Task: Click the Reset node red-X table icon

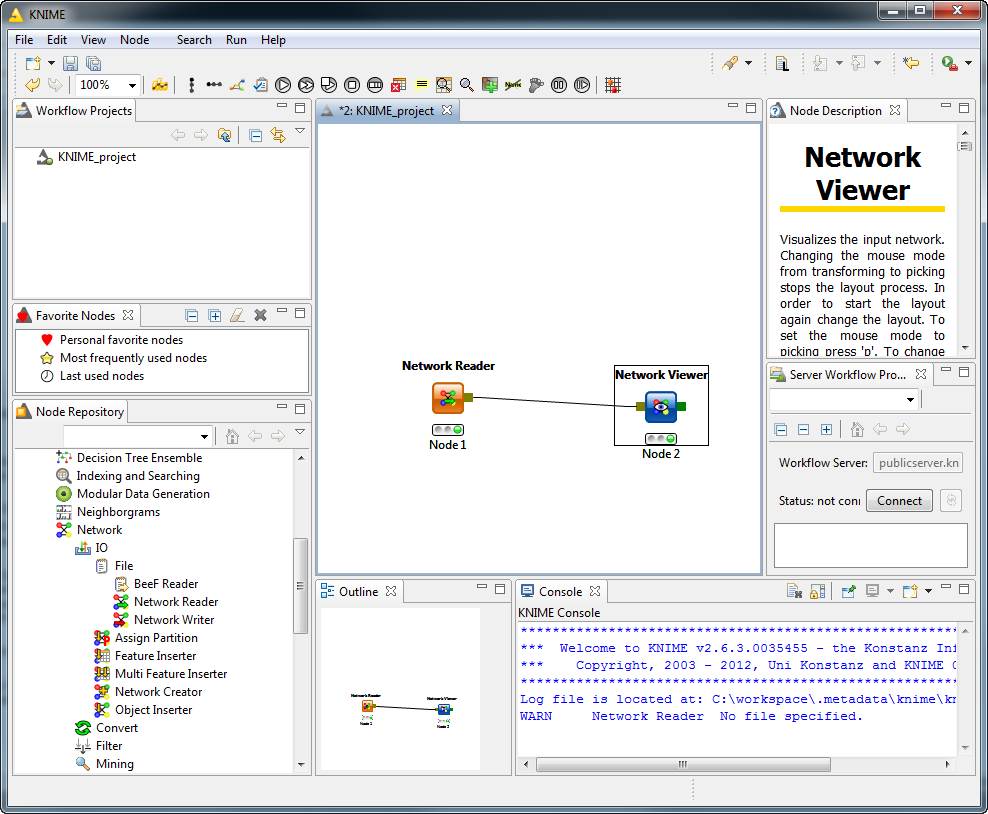Action: (398, 84)
